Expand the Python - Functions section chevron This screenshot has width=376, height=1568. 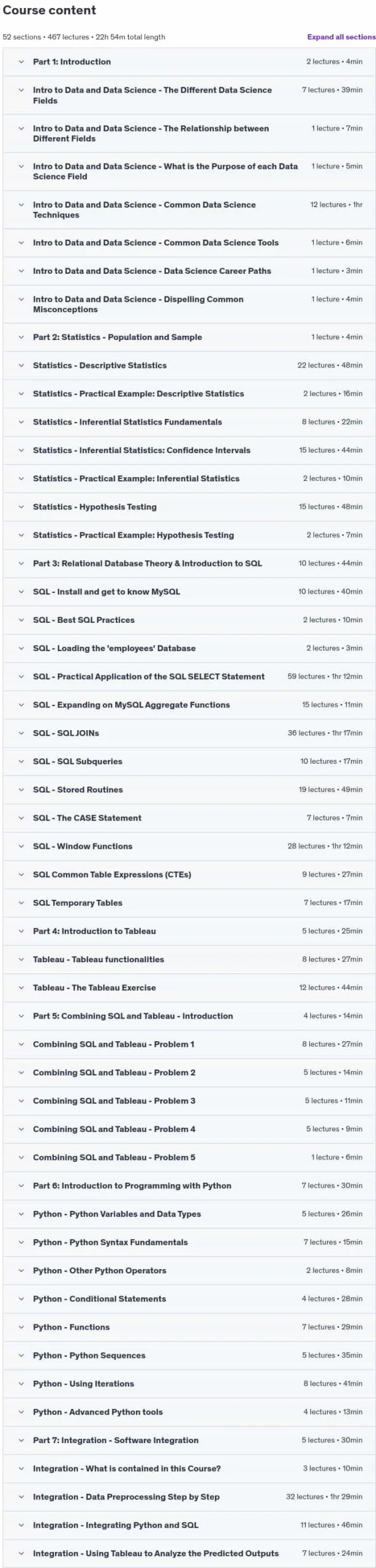tap(21, 1327)
